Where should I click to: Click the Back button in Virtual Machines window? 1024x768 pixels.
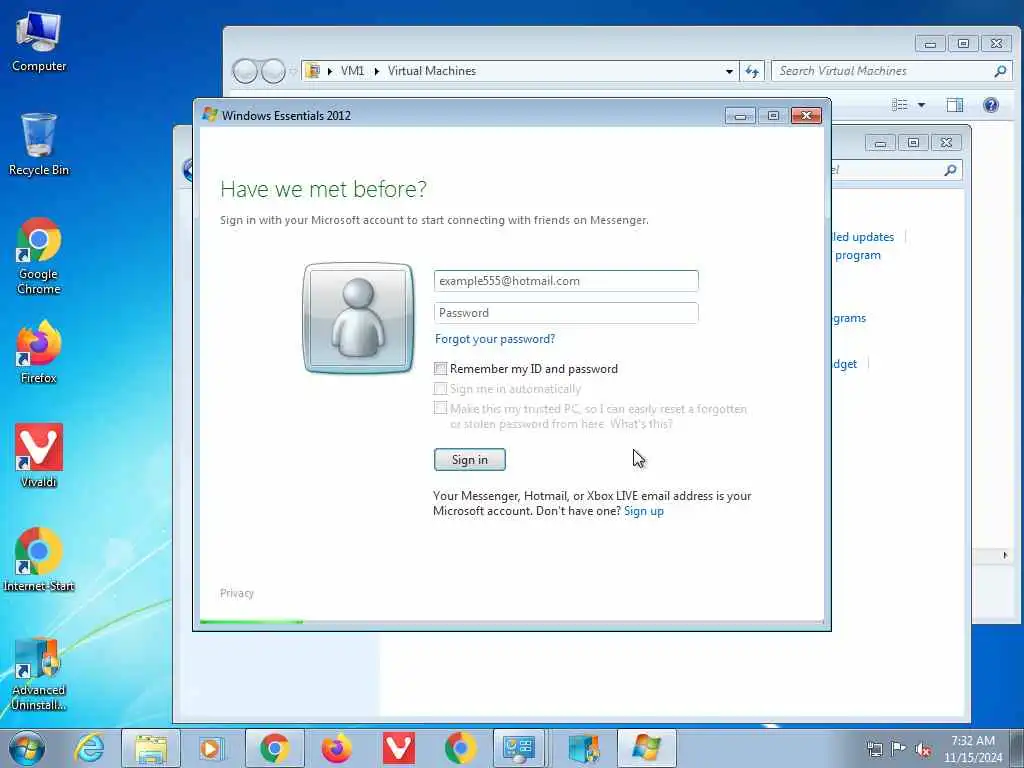tap(246, 71)
